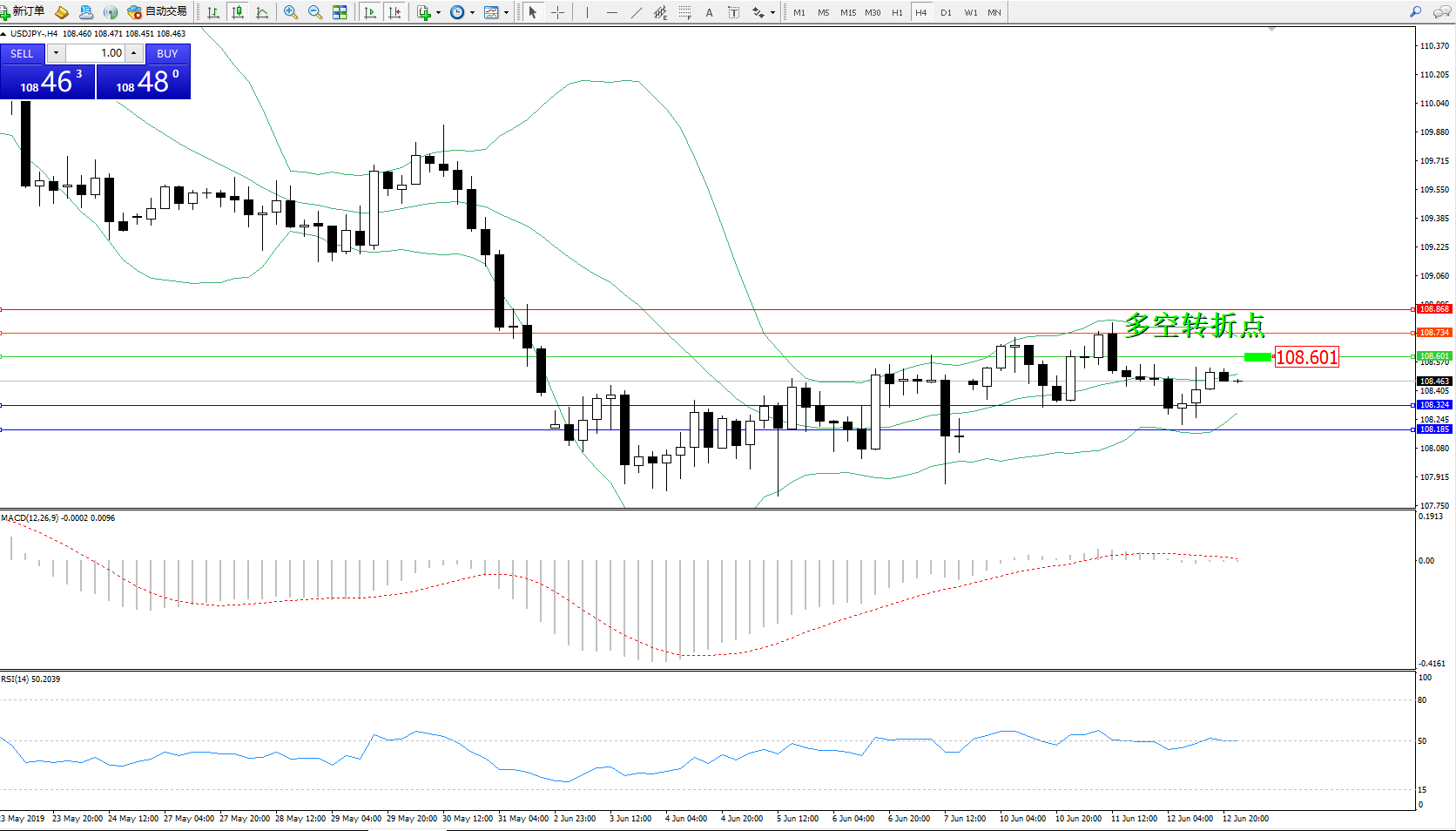The width and height of the screenshot is (1456, 831).
Task: Open the chart templates dropdown
Action: 506,12
